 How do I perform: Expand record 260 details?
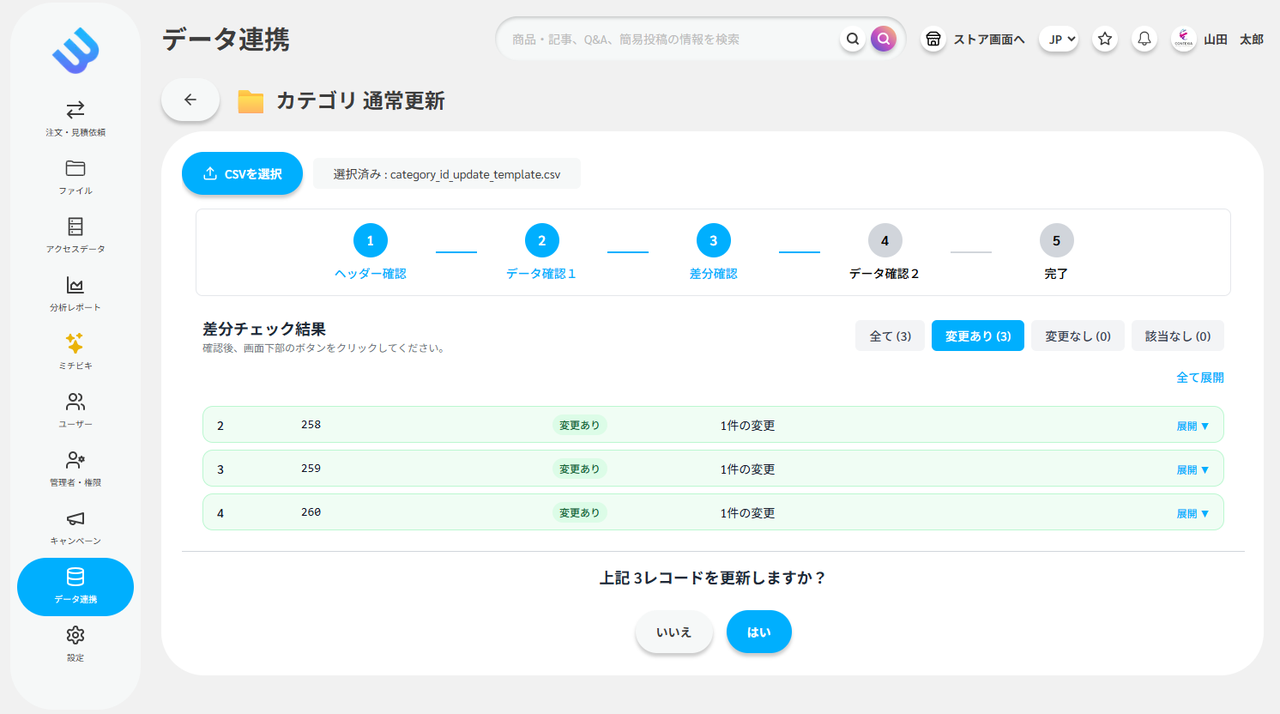pyautogui.click(x=1192, y=512)
